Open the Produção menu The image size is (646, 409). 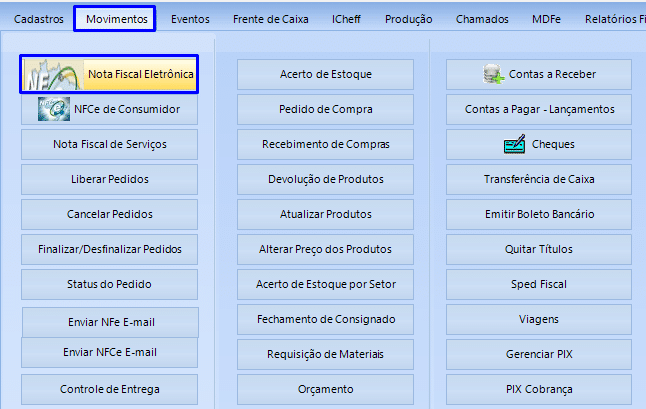(x=408, y=19)
